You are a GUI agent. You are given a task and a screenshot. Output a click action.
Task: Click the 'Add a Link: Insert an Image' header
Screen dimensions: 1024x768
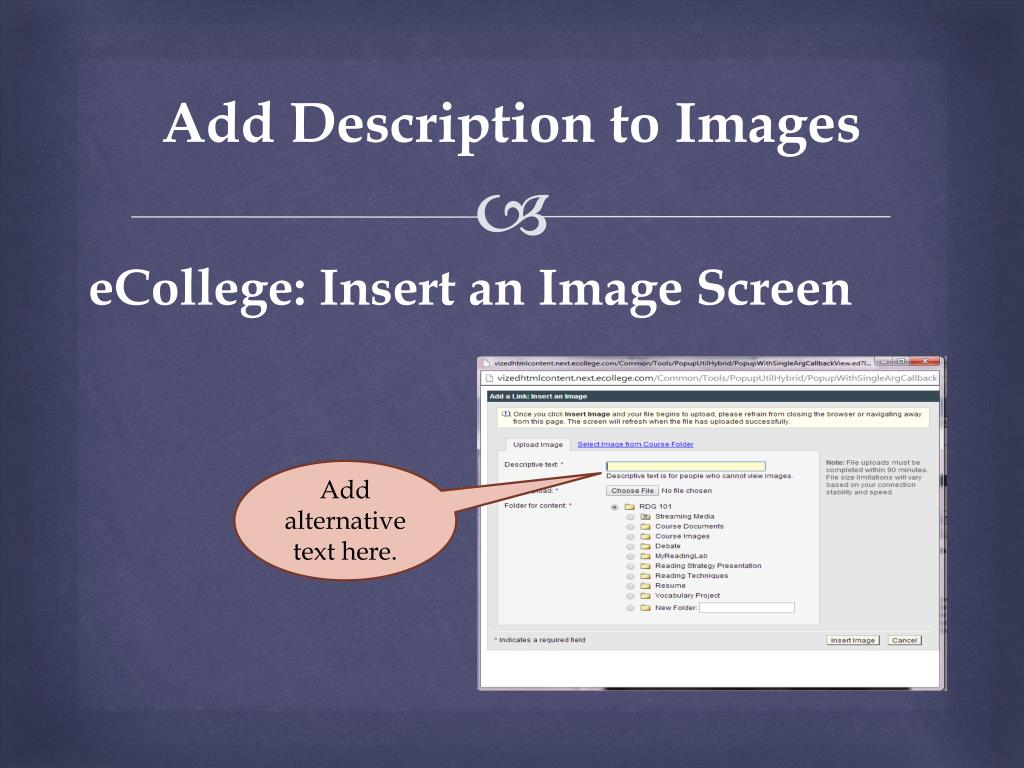pyautogui.click(x=538, y=396)
